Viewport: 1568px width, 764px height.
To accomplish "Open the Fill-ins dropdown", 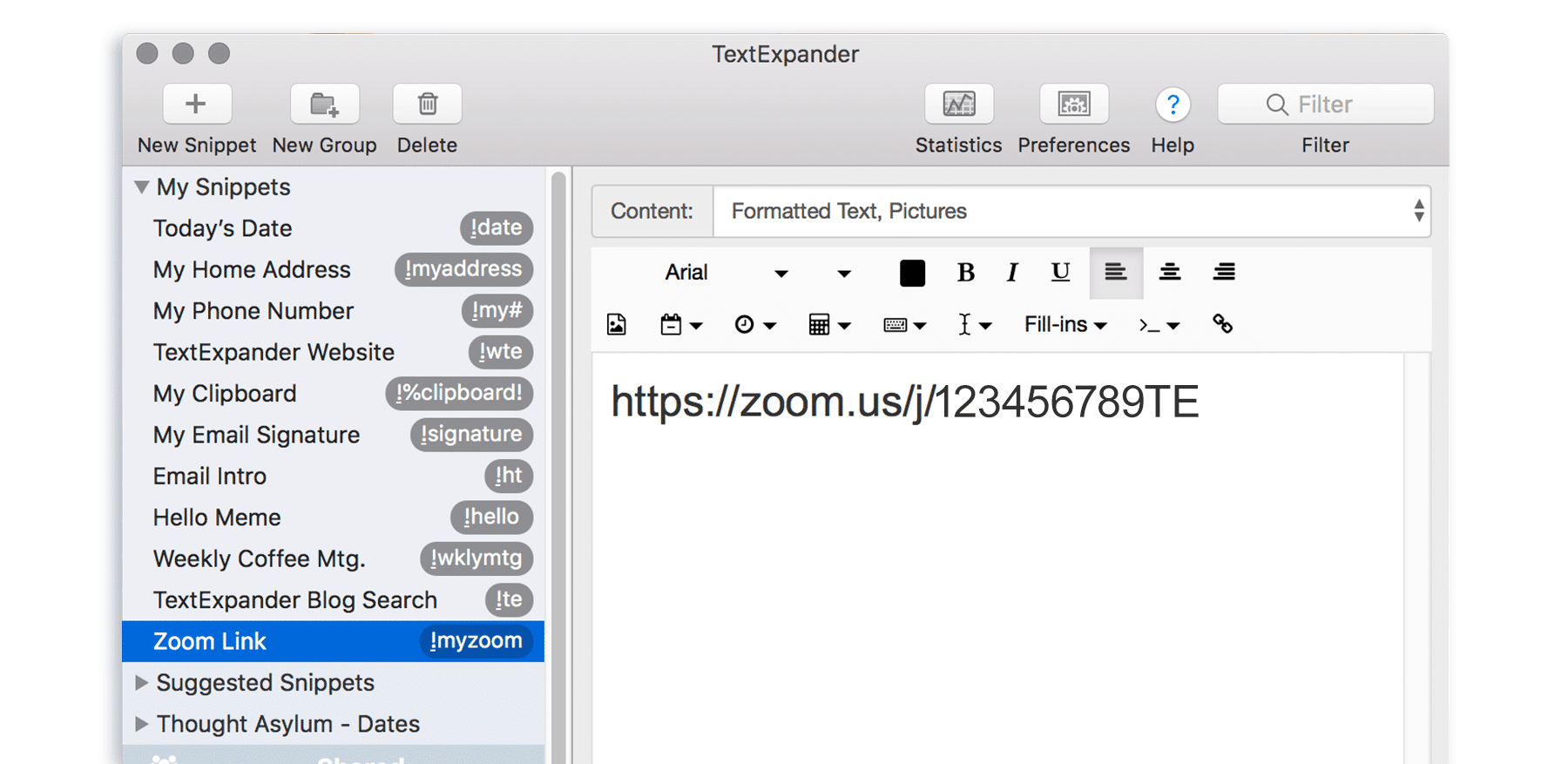I will (x=1065, y=325).
